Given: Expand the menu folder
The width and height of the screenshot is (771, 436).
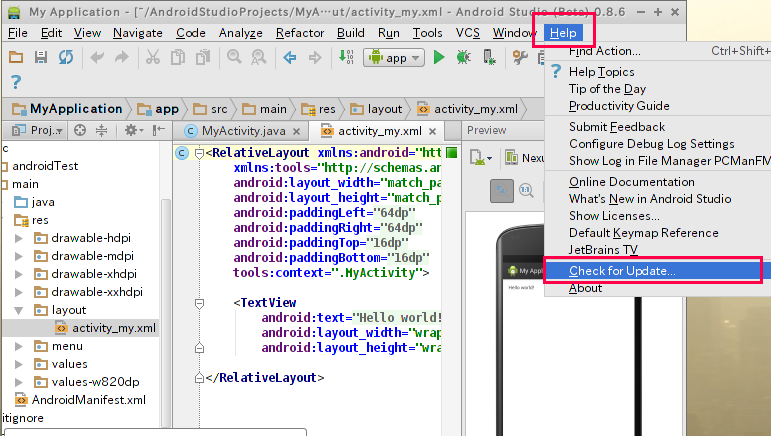Looking at the screenshot, I should pos(19,347).
